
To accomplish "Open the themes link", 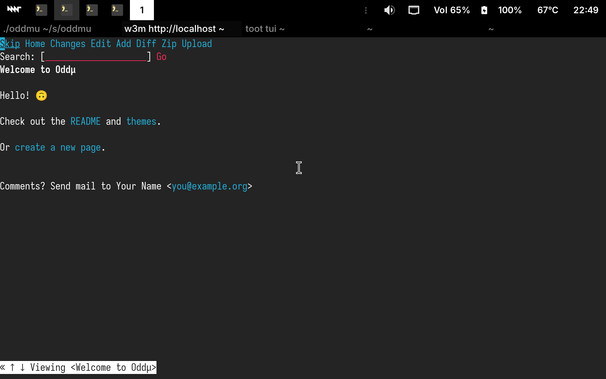I will tap(141, 121).
